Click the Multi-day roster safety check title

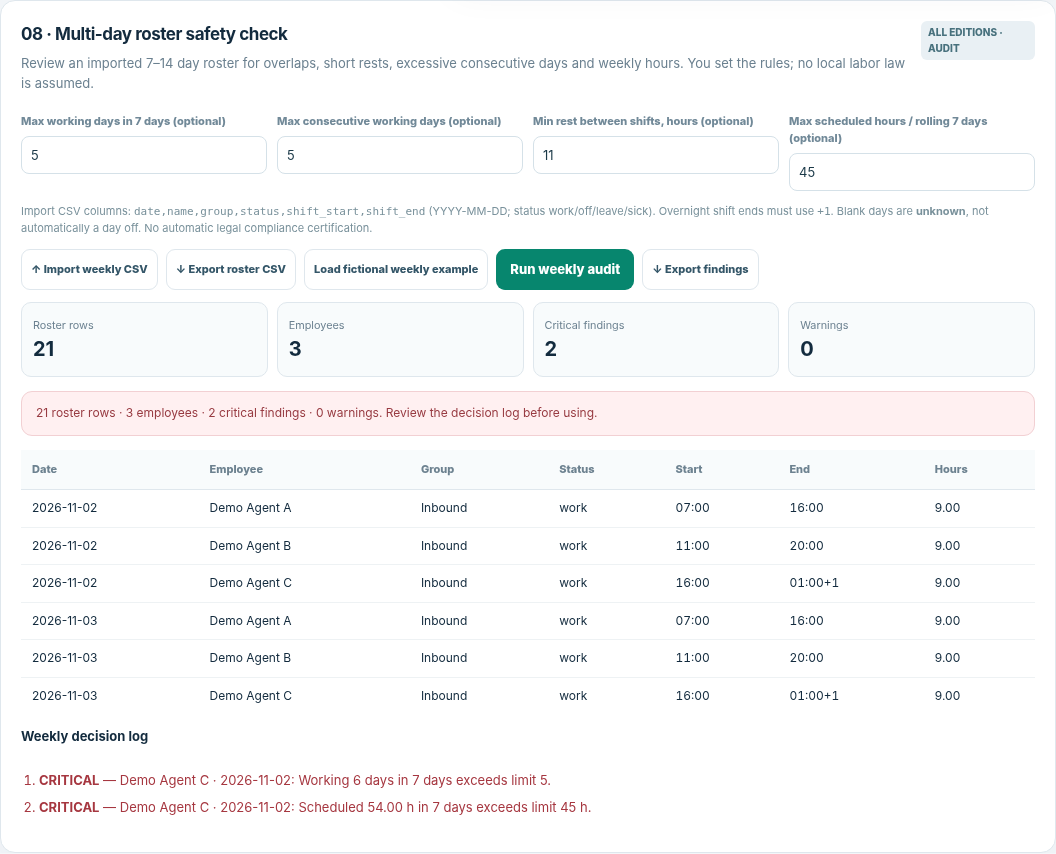click(154, 34)
